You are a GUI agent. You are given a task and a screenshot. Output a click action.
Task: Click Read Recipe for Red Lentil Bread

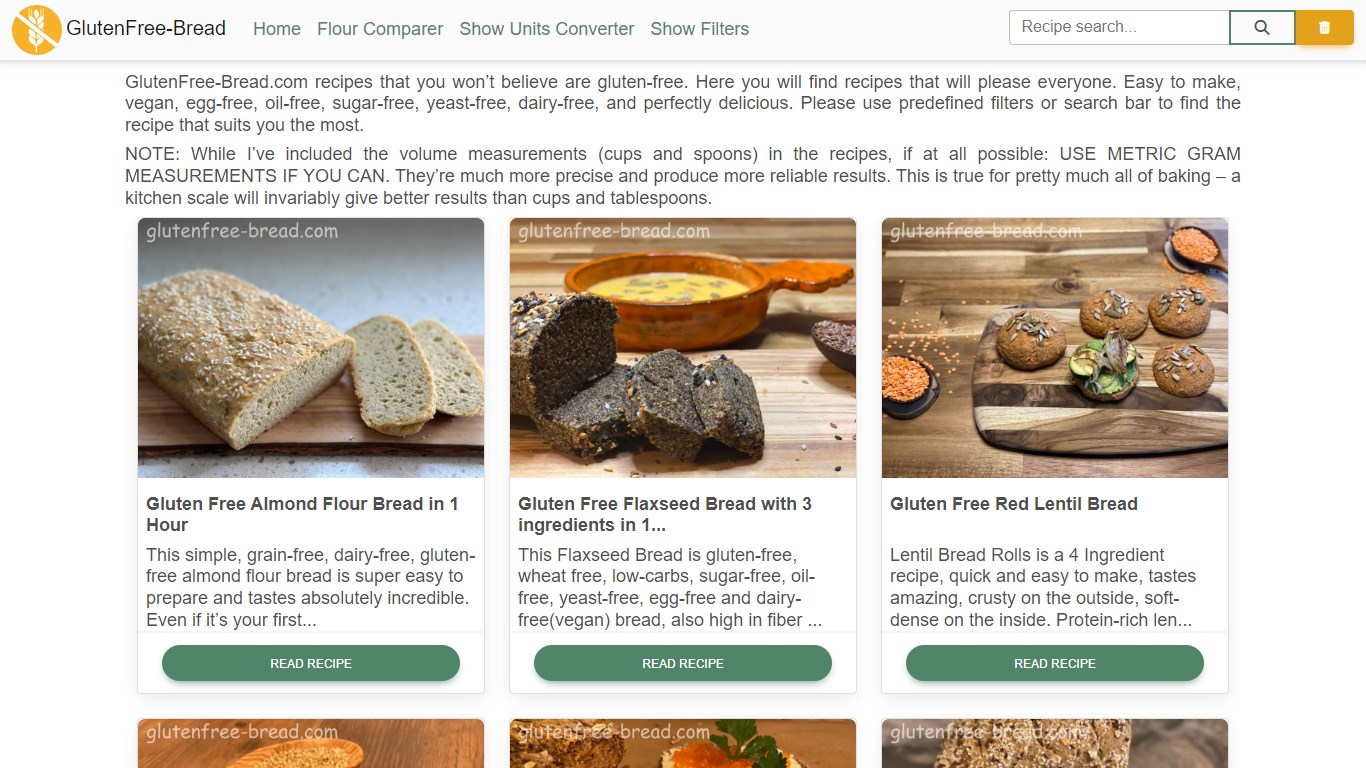pyautogui.click(x=1055, y=663)
